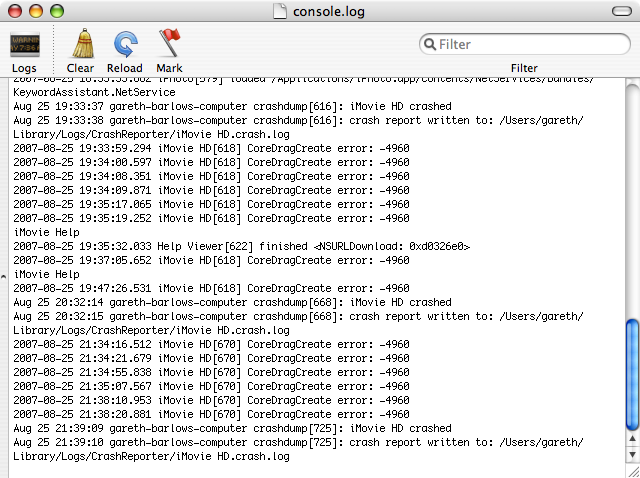Insert a Mark with flag icon
Image resolution: width=640 pixels, height=478 pixels.
[170, 43]
